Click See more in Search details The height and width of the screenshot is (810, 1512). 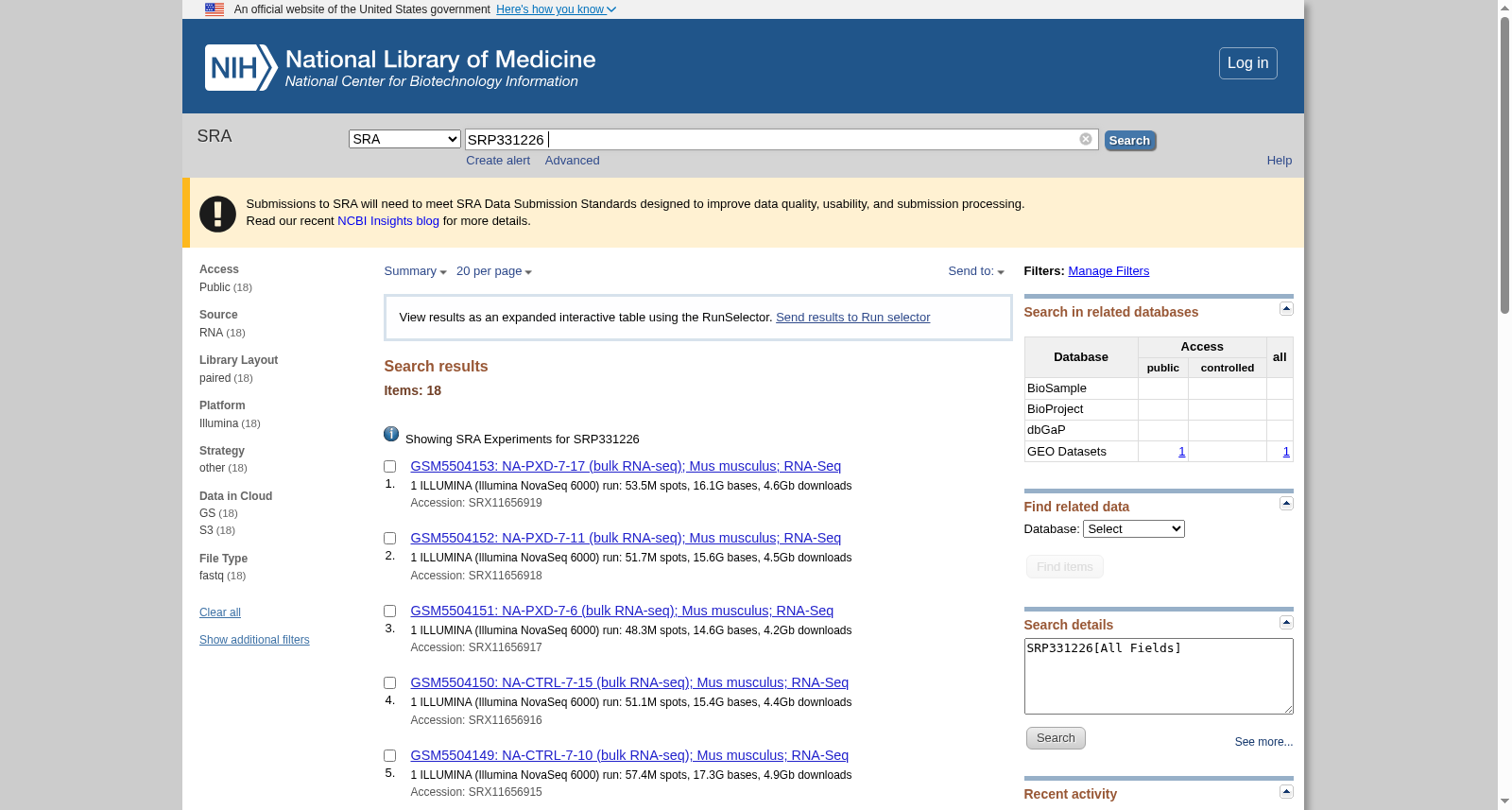1263,742
